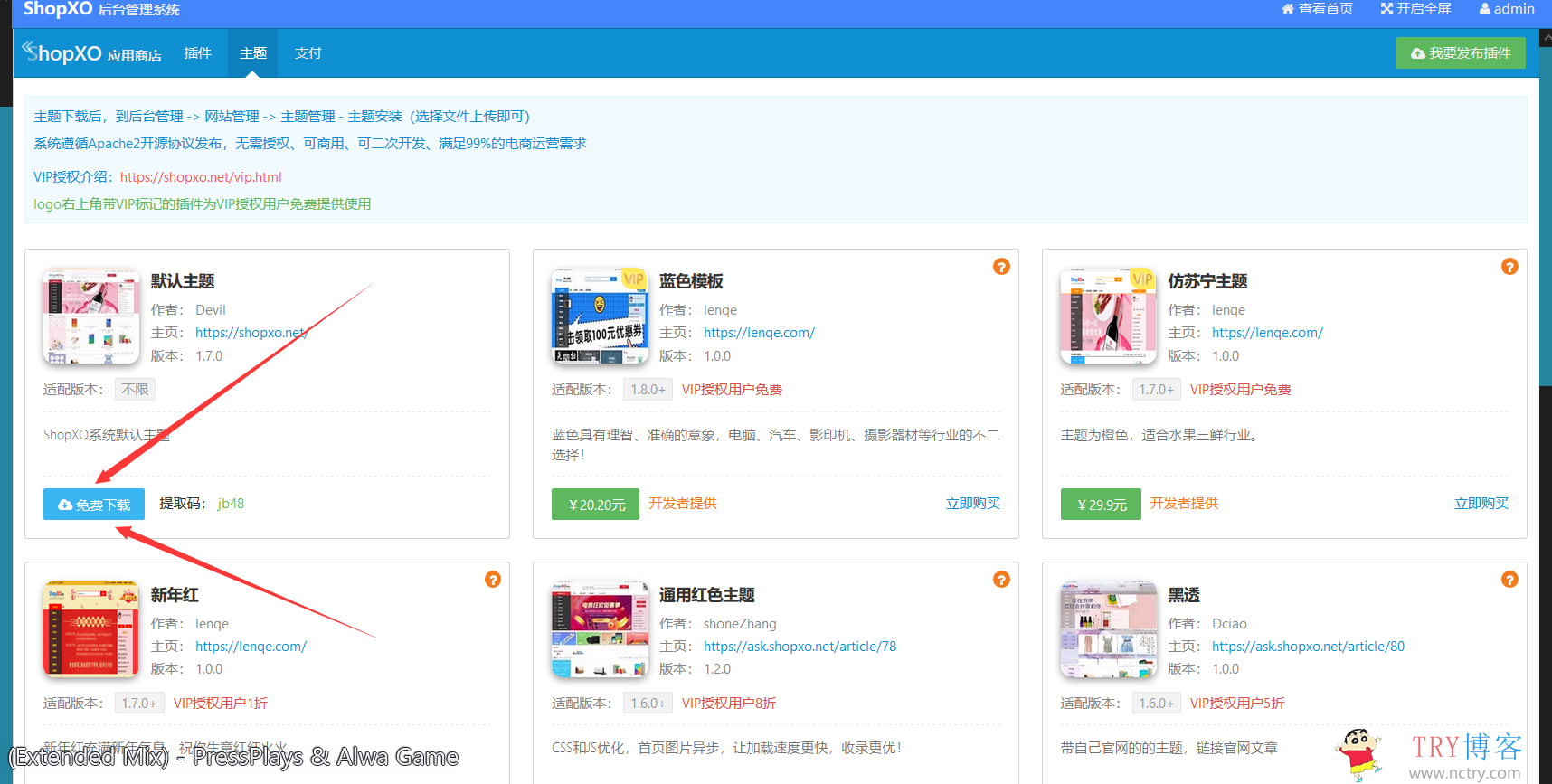Open the VIP link shopxo.net/vip.html

201,177
